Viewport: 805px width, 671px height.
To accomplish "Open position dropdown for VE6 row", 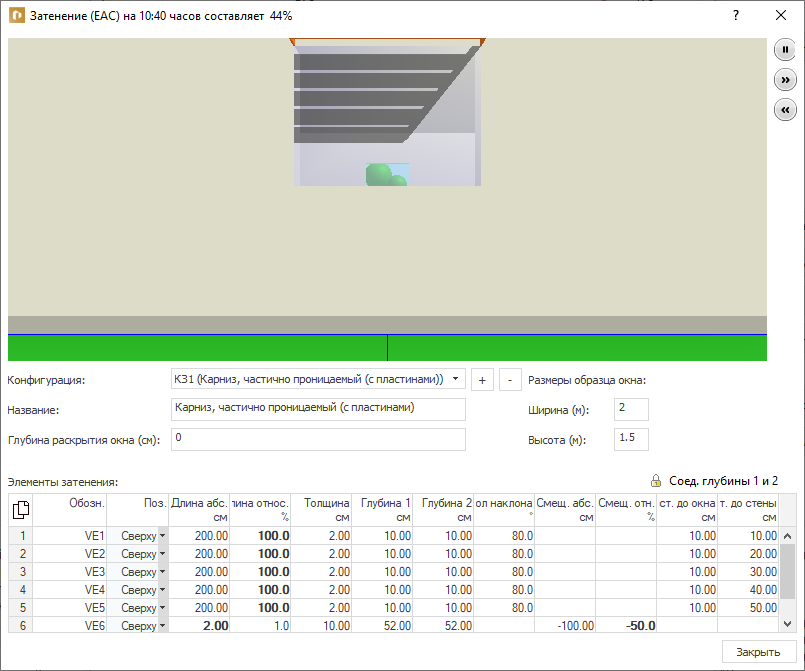I will pos(162,625).
